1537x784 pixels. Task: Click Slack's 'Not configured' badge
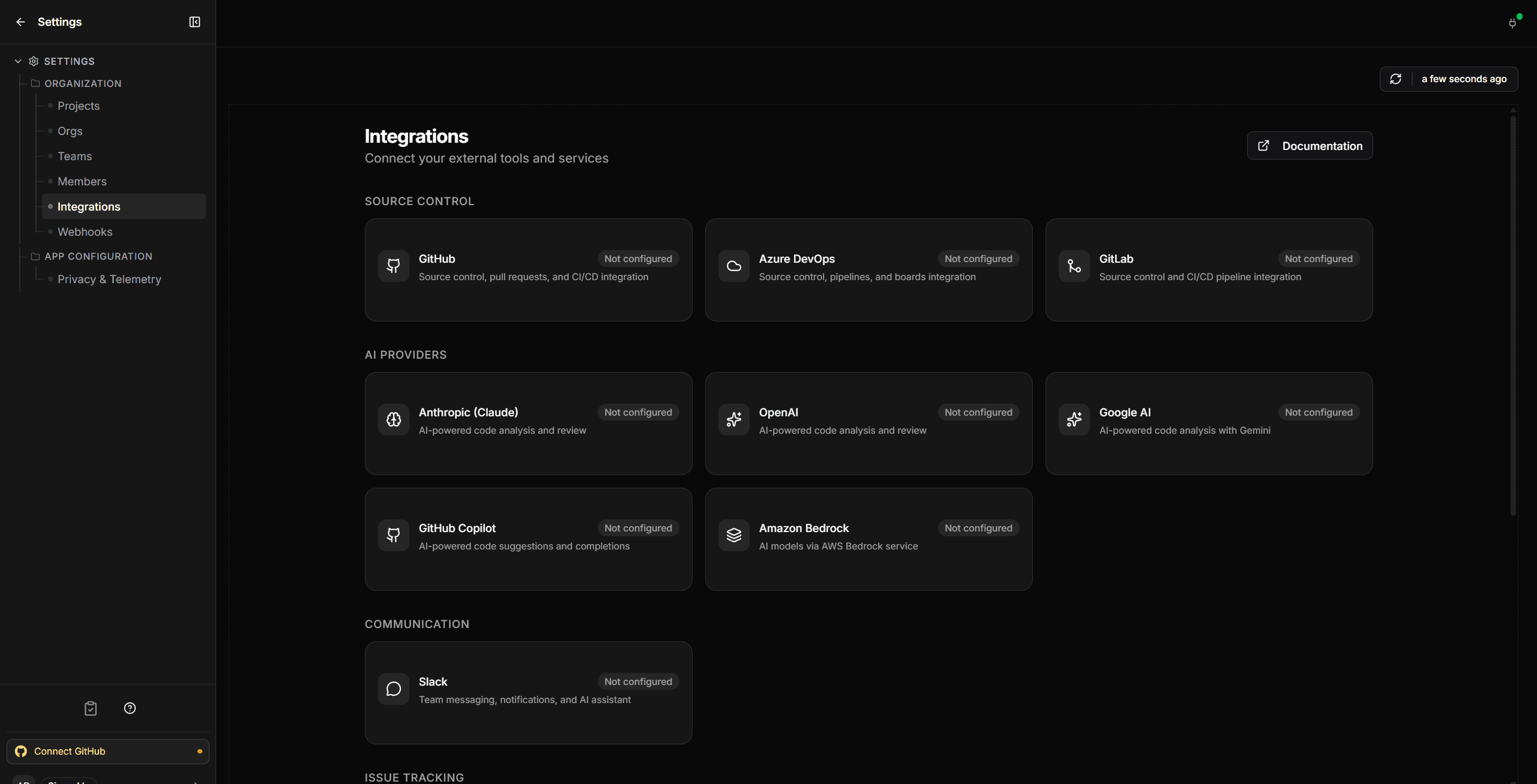pyautogui.click(x=638, y=681)
